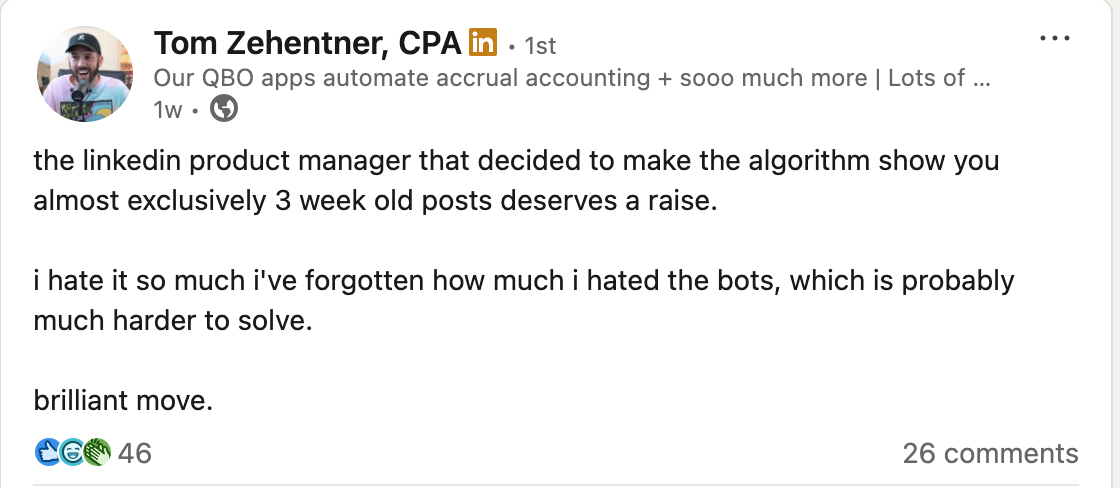Open the 26 comments link

(x=990, y=453)
